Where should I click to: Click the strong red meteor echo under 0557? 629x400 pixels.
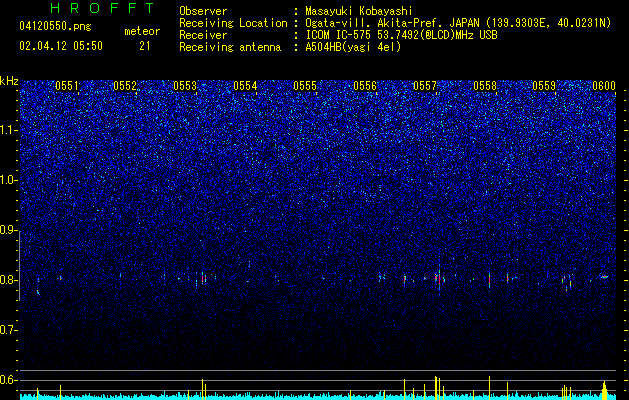click(x=439, y=278)
